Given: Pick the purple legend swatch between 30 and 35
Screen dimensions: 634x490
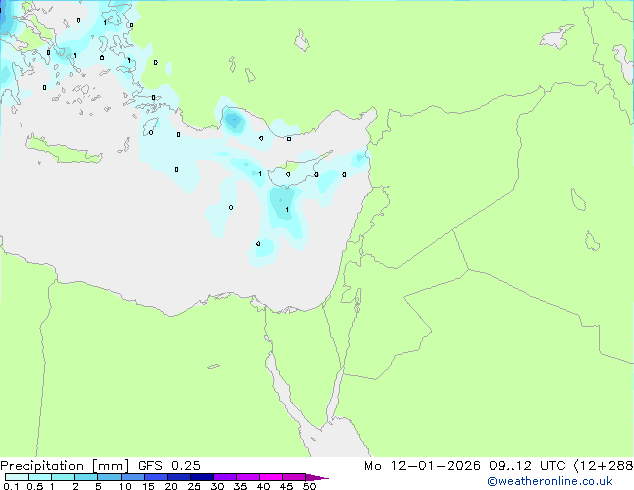Looking at the screenshot, I should coord(225,477).
